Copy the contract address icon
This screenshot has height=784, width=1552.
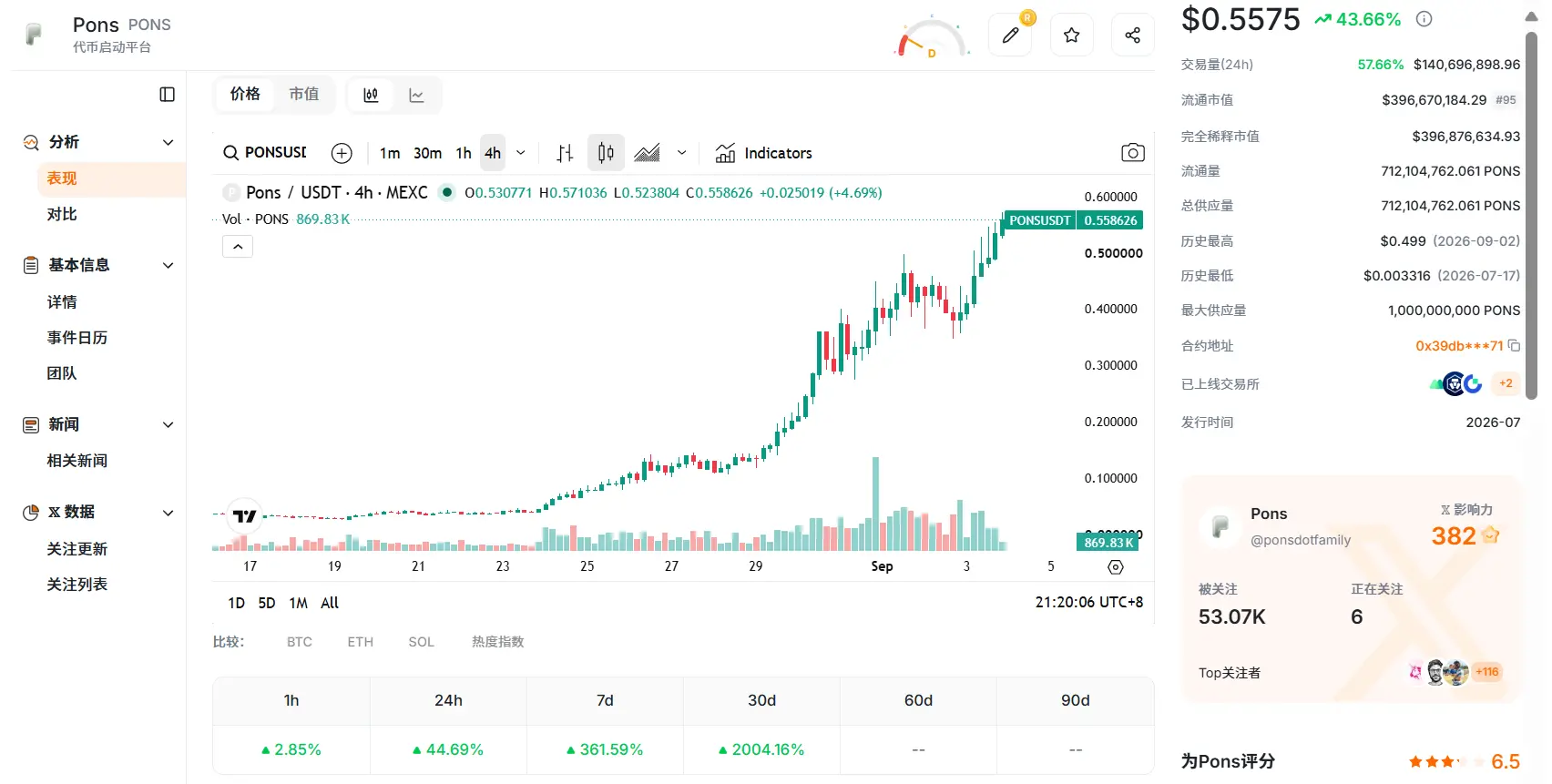point(1514,346)
